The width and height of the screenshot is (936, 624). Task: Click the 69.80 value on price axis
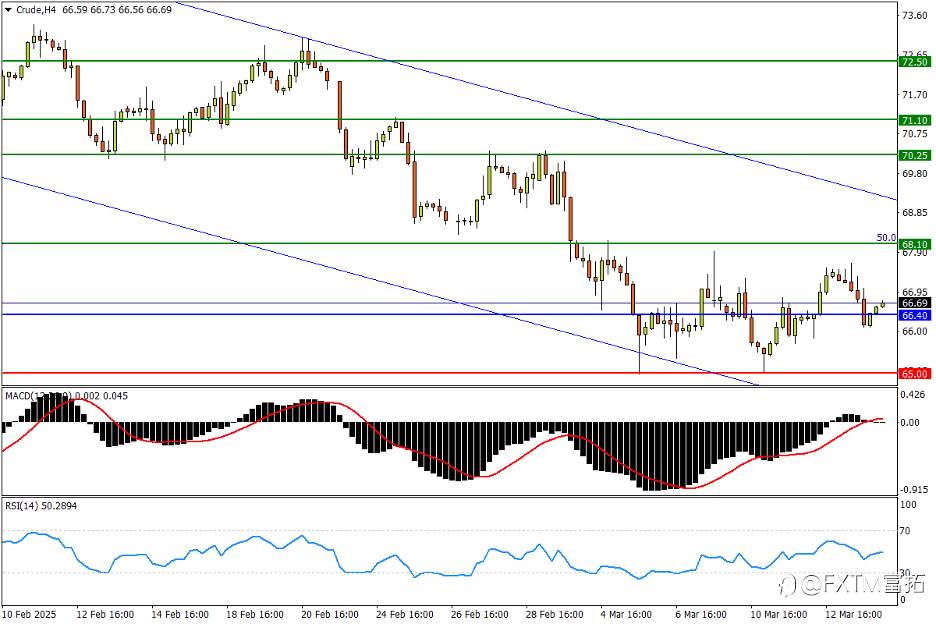(x=915, y=173)
